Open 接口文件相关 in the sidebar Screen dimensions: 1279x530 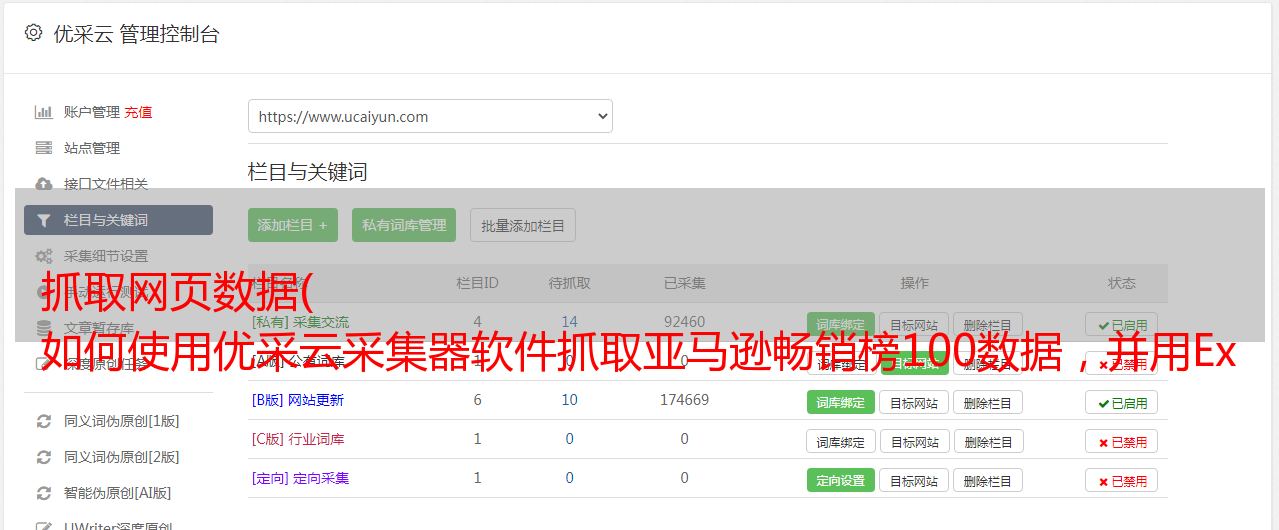pyautogui.click(x=106, y=184)
